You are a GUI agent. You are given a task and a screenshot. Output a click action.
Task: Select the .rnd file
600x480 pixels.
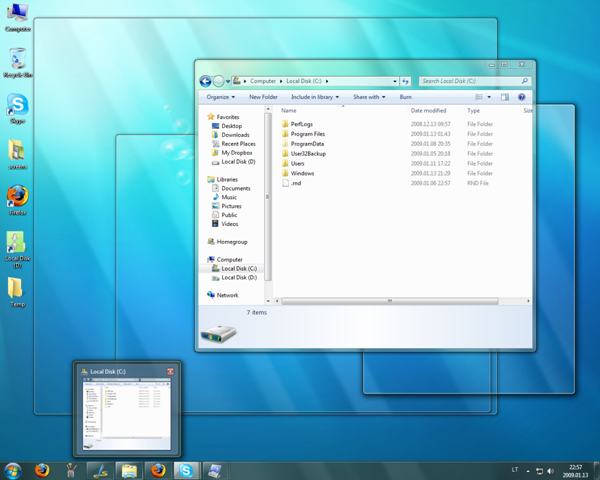tap(292, 183)
